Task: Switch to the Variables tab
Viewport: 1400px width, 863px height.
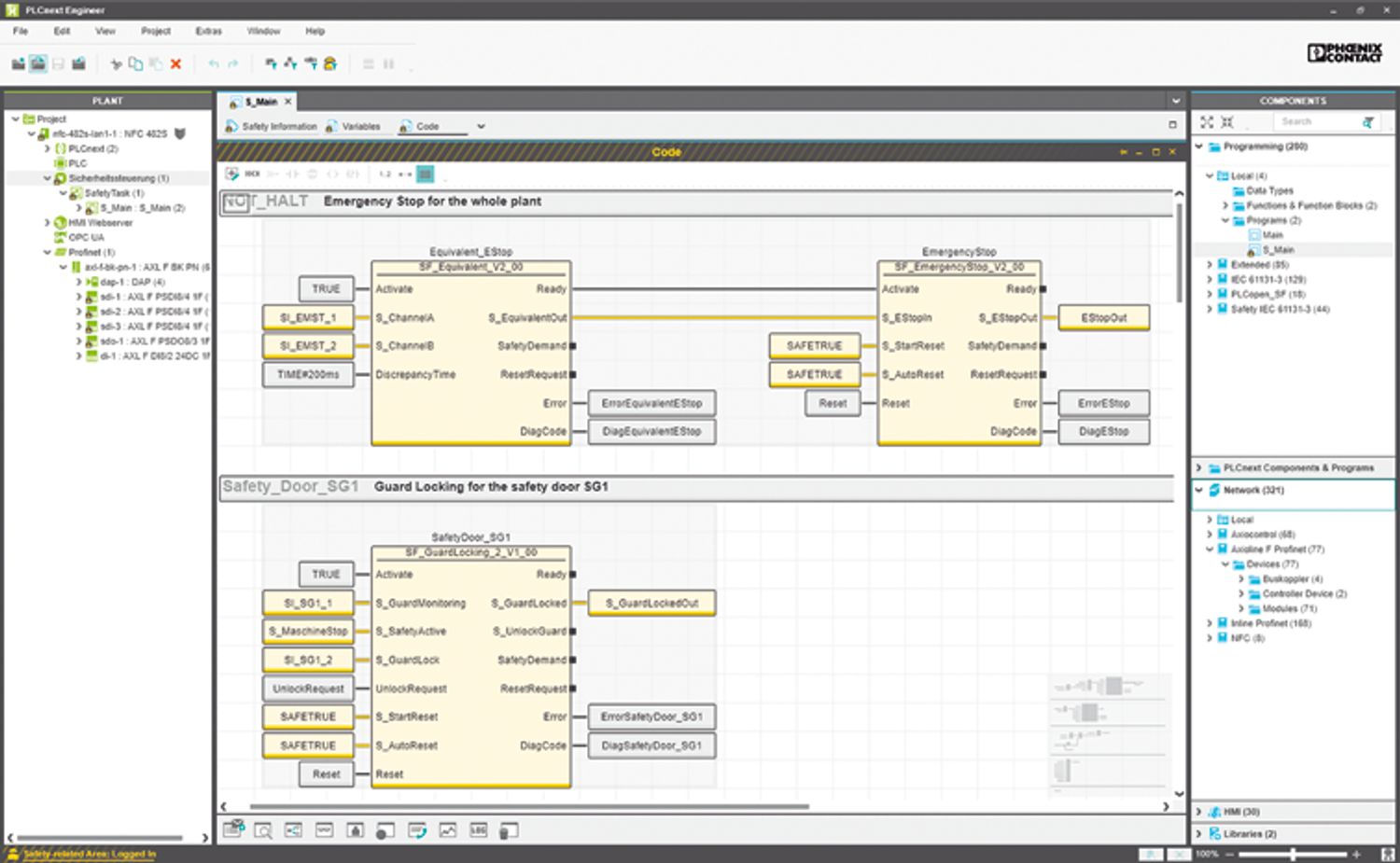Action: tap(360, 126)
